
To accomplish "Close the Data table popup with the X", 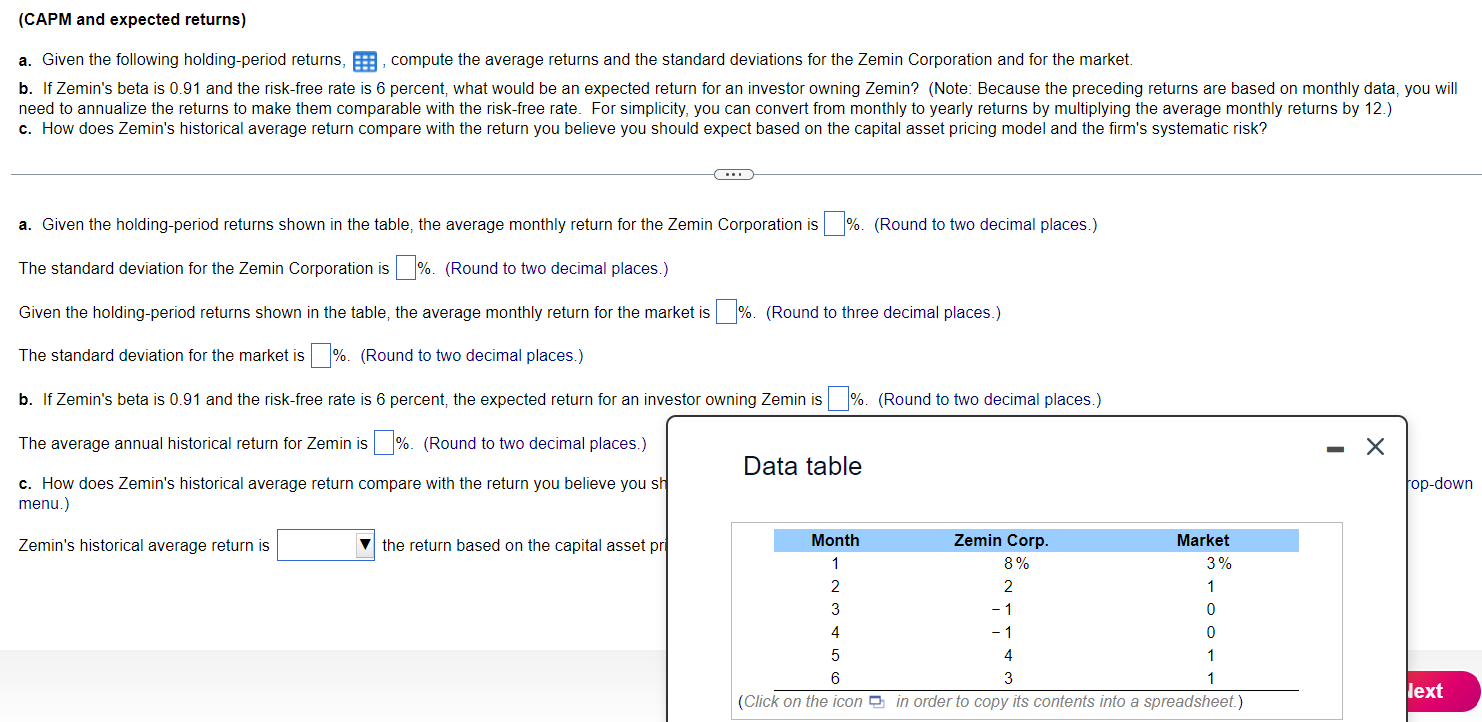I will pyautogui.click(x=1375, y=447).
